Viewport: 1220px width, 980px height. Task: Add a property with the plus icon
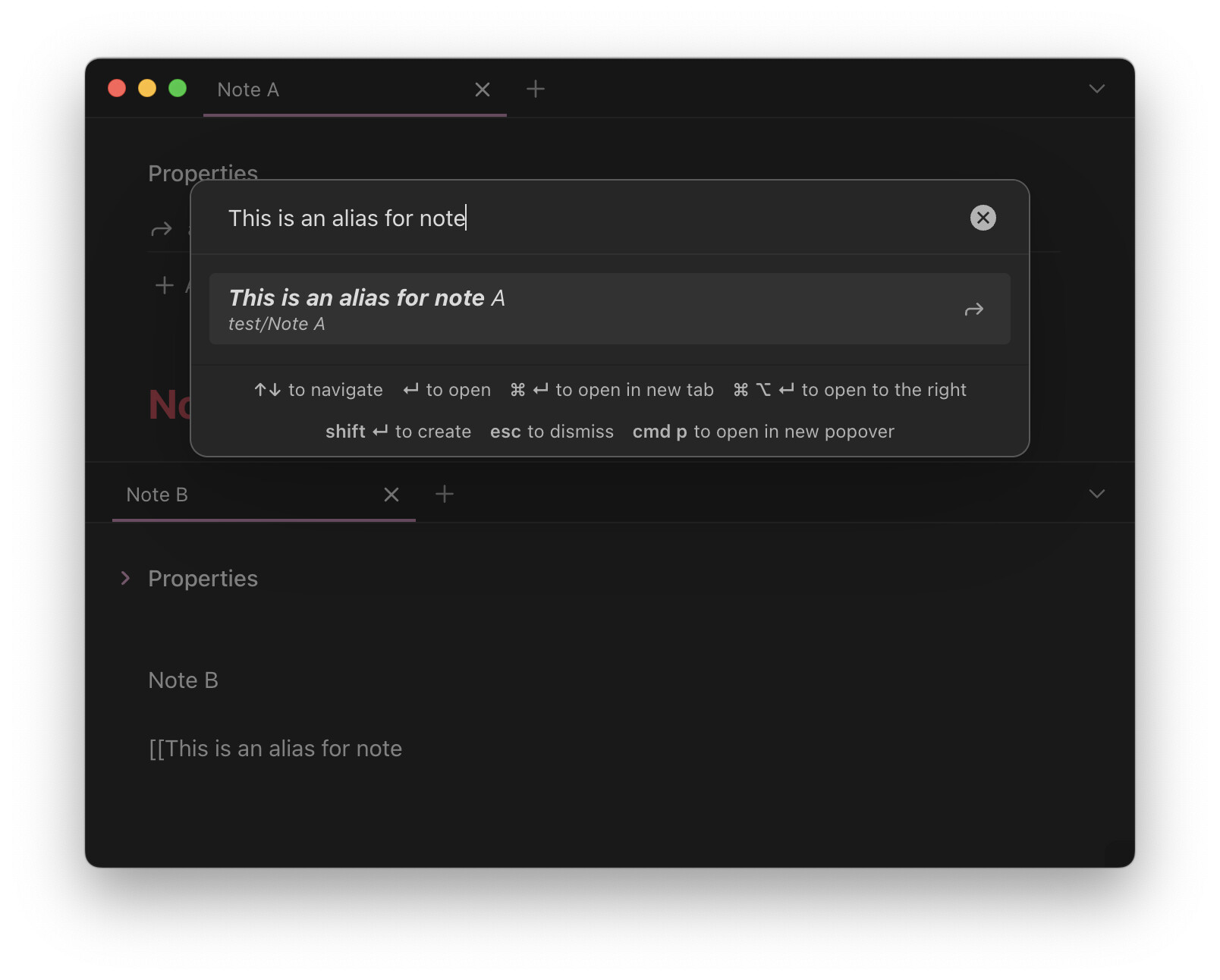pyautogui.click(x=165, y=285)
